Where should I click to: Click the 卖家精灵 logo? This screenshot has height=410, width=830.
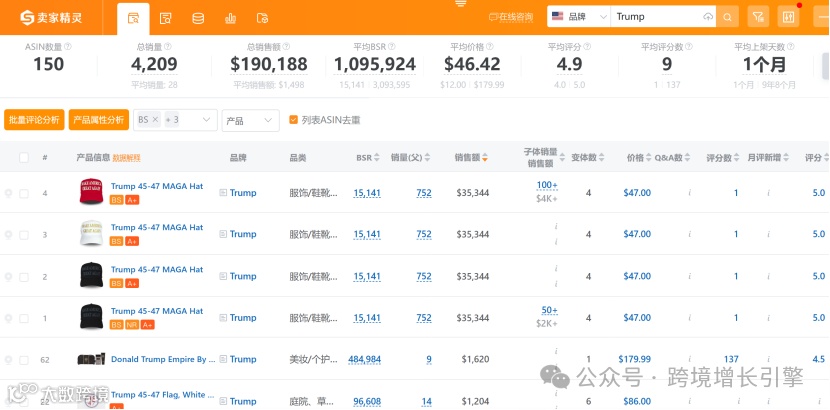pos(51,17)
